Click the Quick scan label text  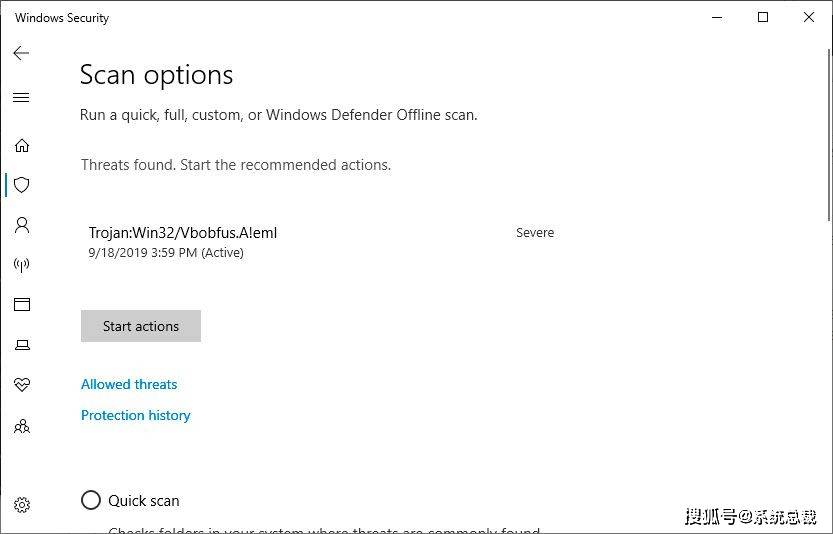tap(144, 501)
